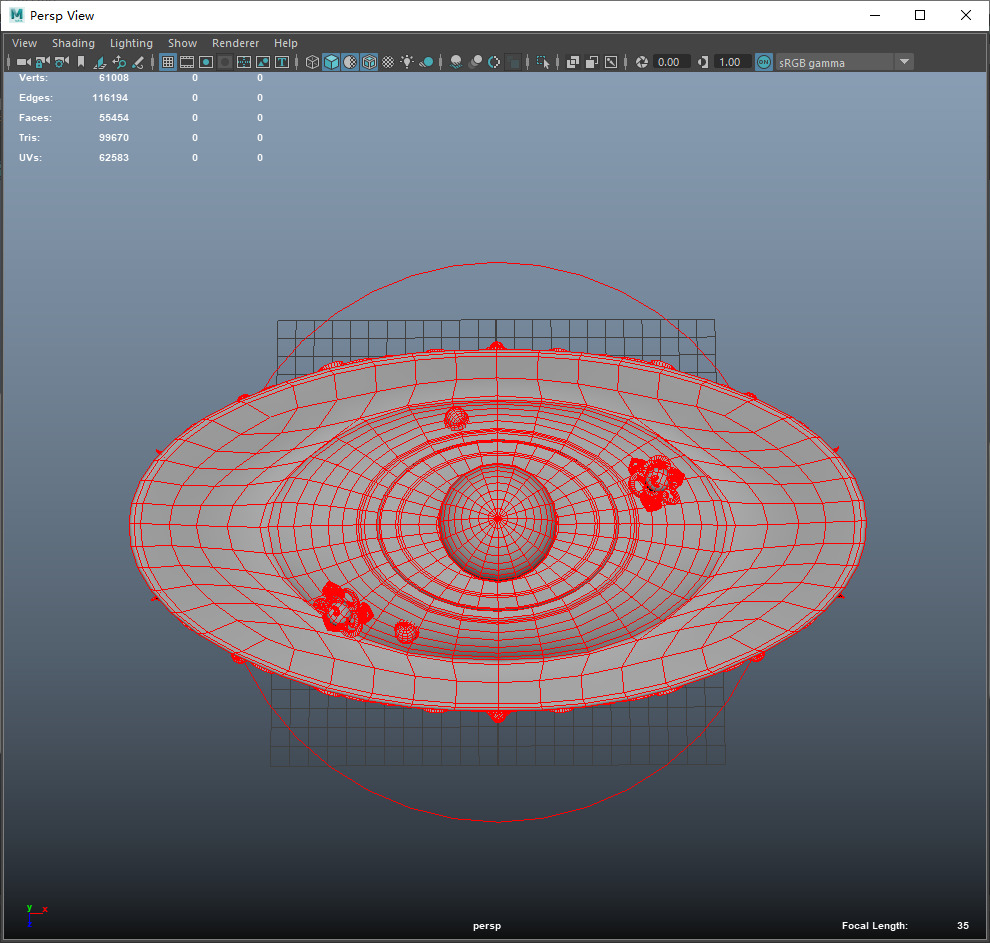990x943 pixels.
Task: Click the Bookmarks icon
Action: 81,62
